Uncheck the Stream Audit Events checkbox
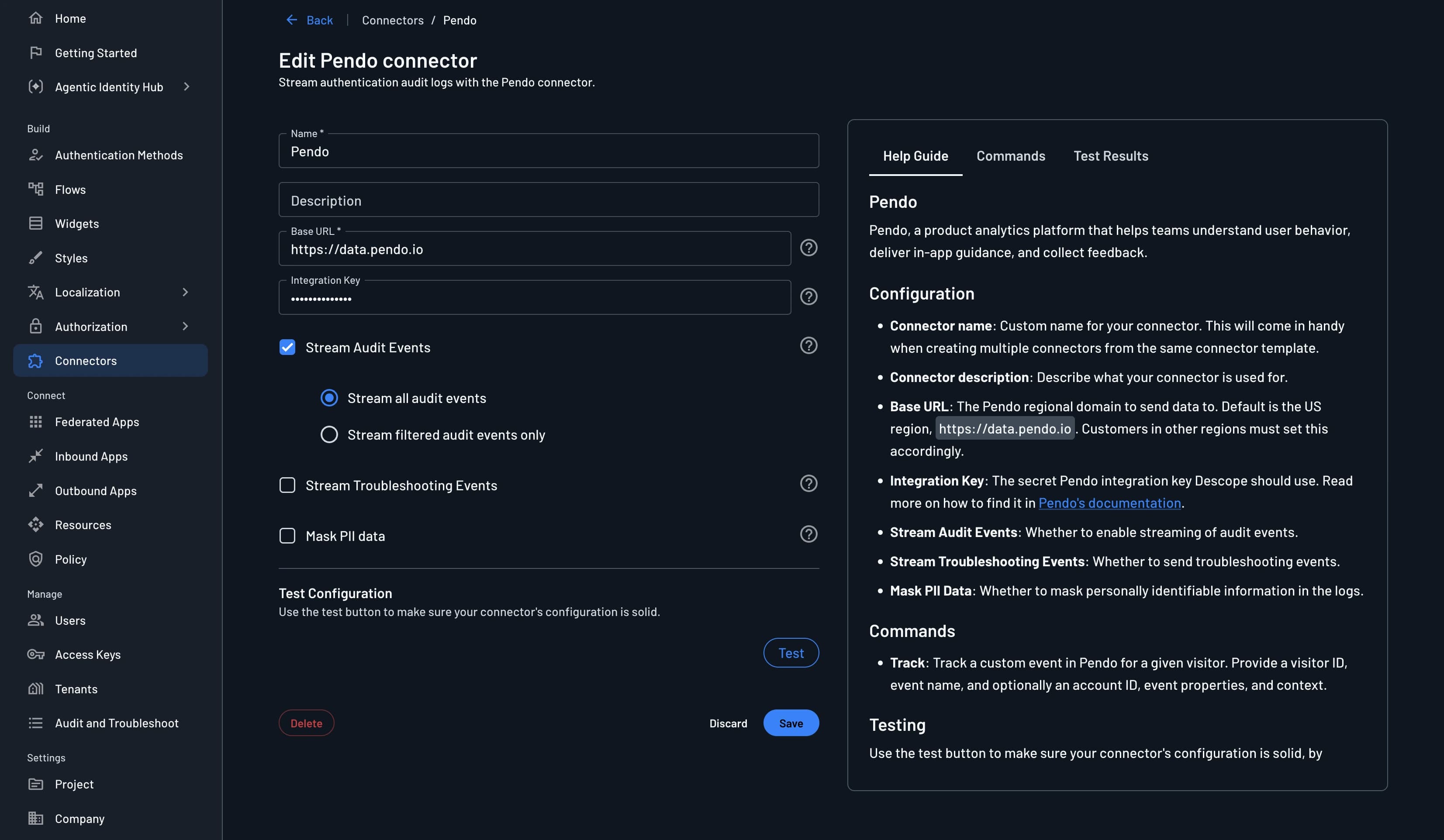The height and width of the screenshot is (840, 1444). pos(287,347)
